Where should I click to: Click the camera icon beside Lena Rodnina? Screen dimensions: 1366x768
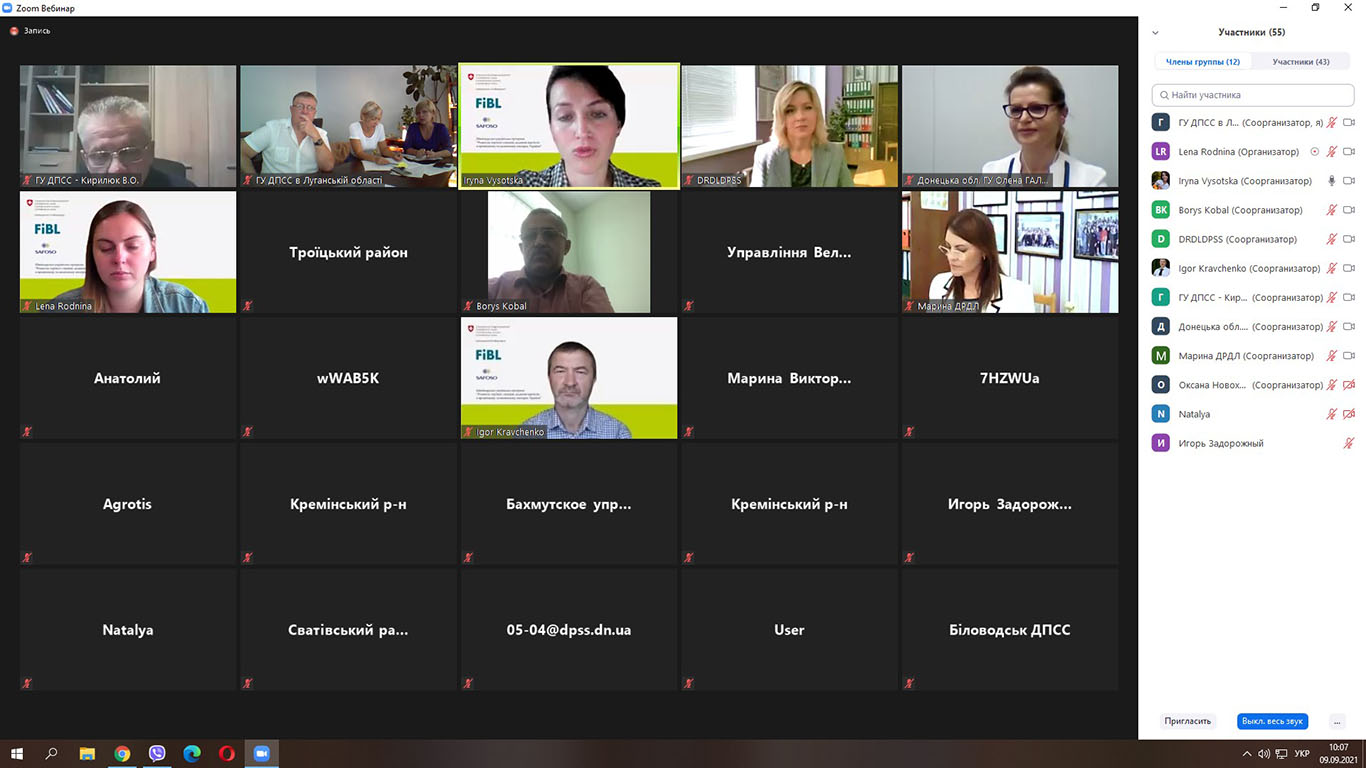1348,152
